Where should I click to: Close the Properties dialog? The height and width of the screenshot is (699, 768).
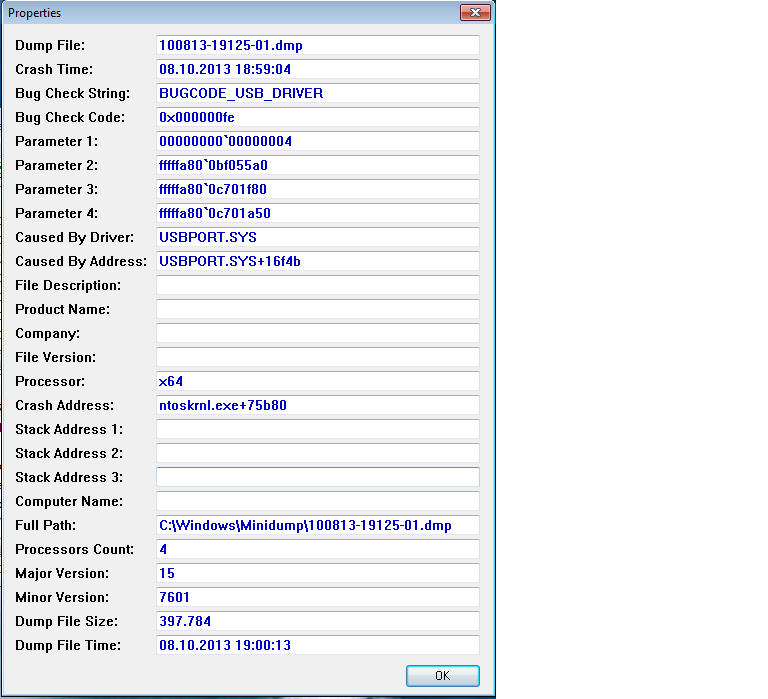click(x=475, y=13)
